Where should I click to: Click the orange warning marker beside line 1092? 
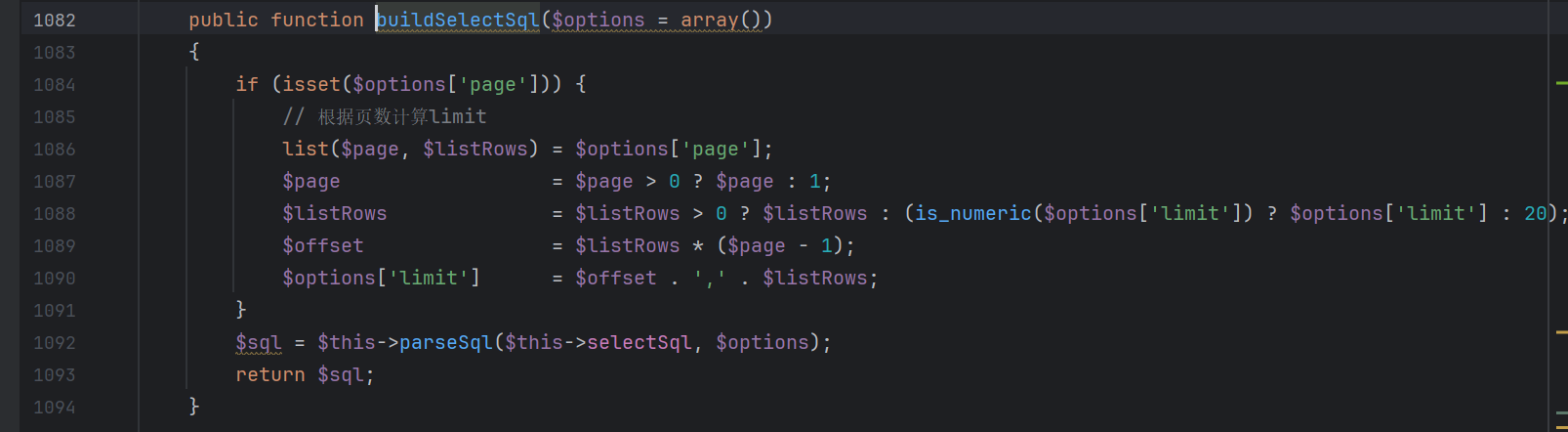tap(1561, 333)
